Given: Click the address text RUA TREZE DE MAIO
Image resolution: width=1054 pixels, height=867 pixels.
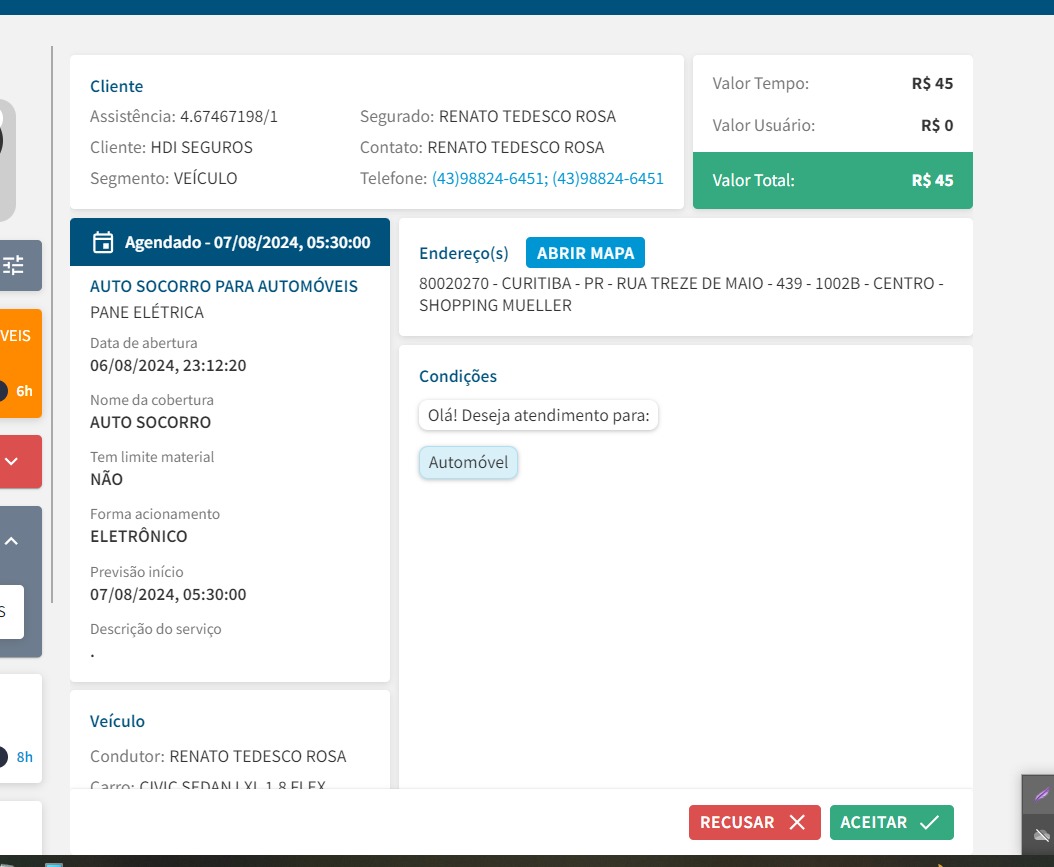Looking at the screenshot, I should point(690,284).
